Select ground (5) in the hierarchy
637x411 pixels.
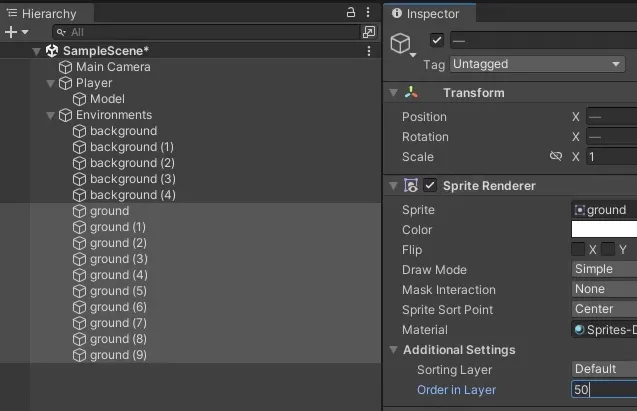coord(118,291)
